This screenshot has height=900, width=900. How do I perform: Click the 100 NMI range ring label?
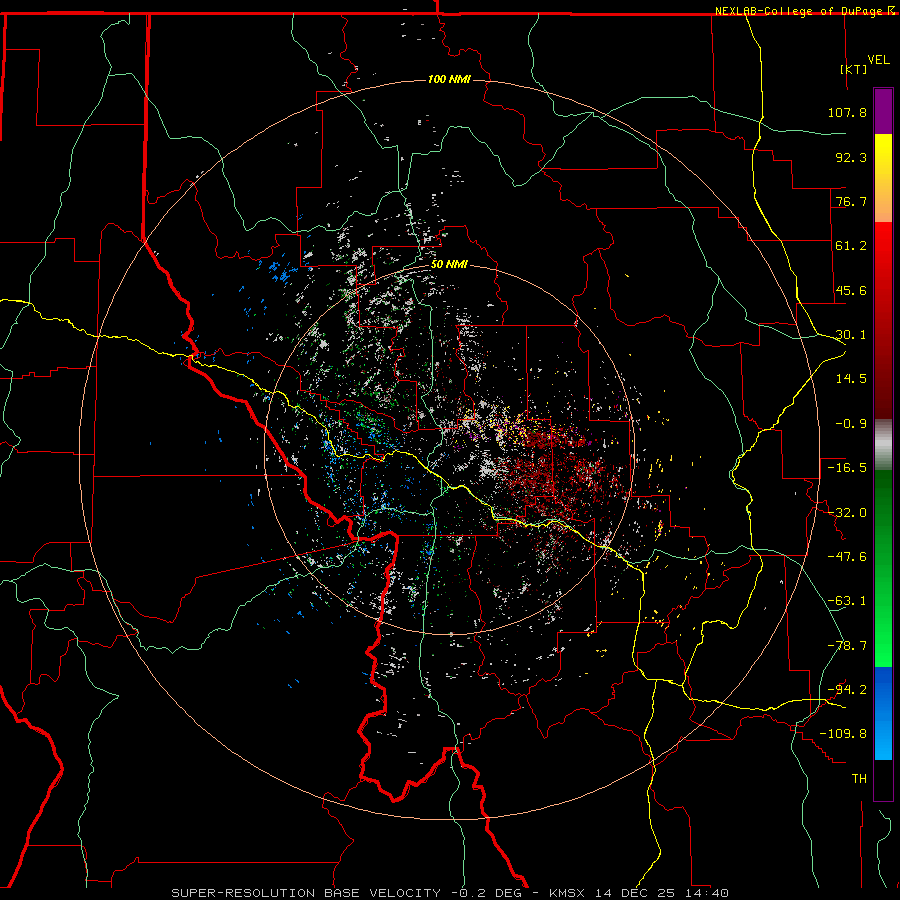tap(449, 79)
